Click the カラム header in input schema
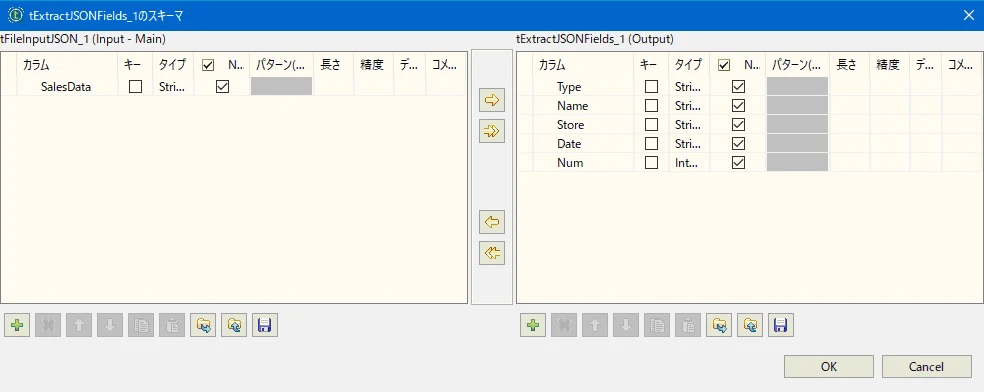 click(68, 65)
